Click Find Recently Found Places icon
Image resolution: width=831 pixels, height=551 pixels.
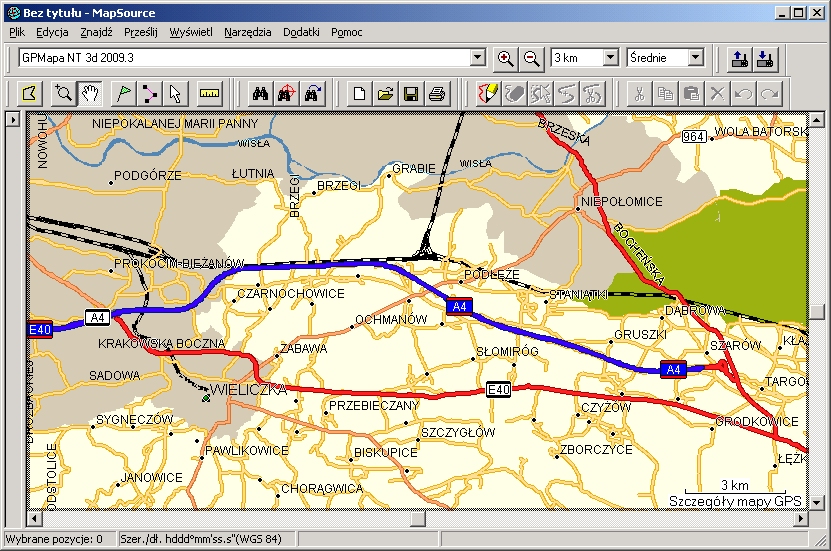click(x=312, y=94)
